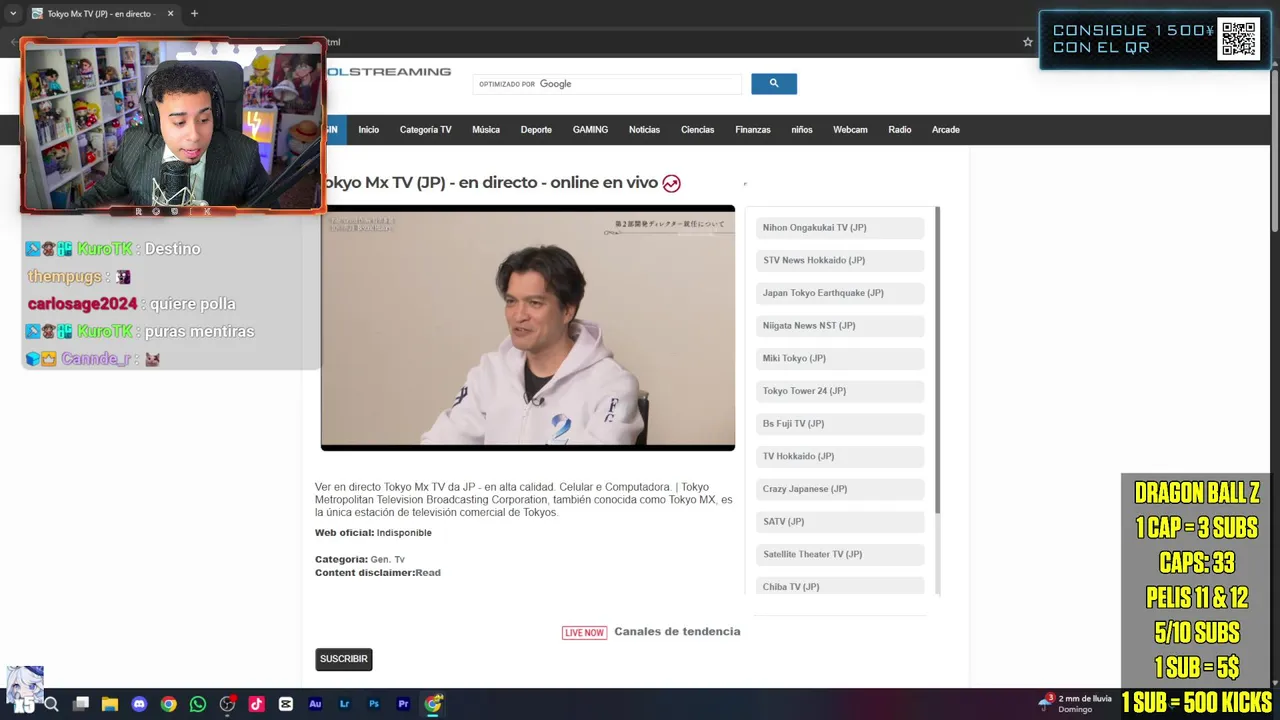Open the Ciencias menu item
The image size is (1280, 720).
(x=698, y=130)
